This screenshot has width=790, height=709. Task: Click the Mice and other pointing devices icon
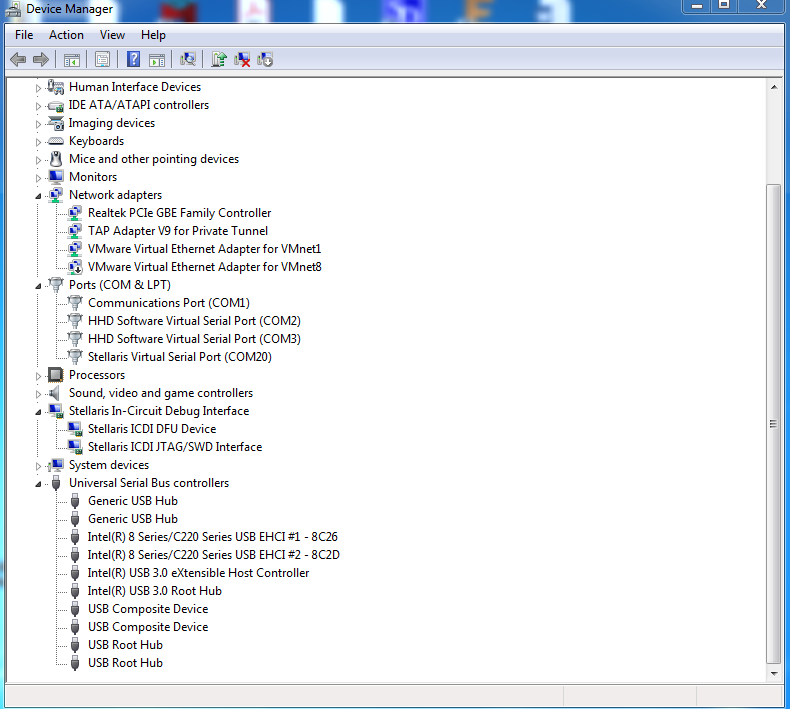click(x=56, y=159)
